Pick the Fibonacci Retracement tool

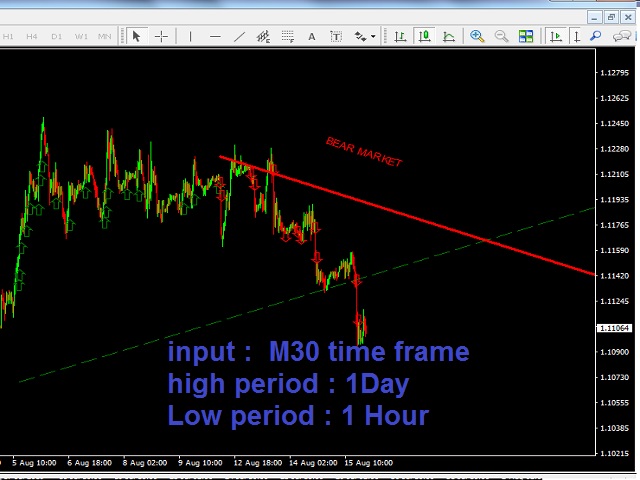tap(288, 36)
